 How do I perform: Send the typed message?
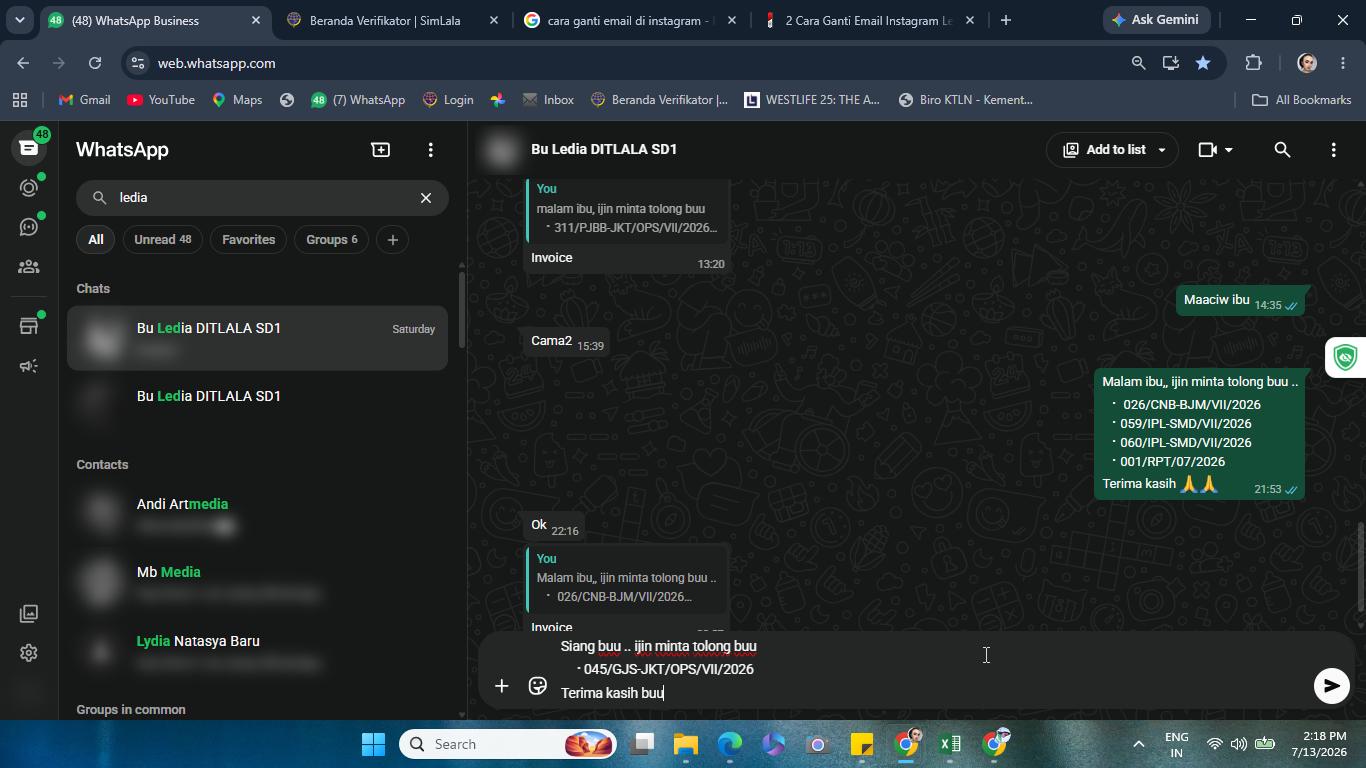tap(1331, 685)
